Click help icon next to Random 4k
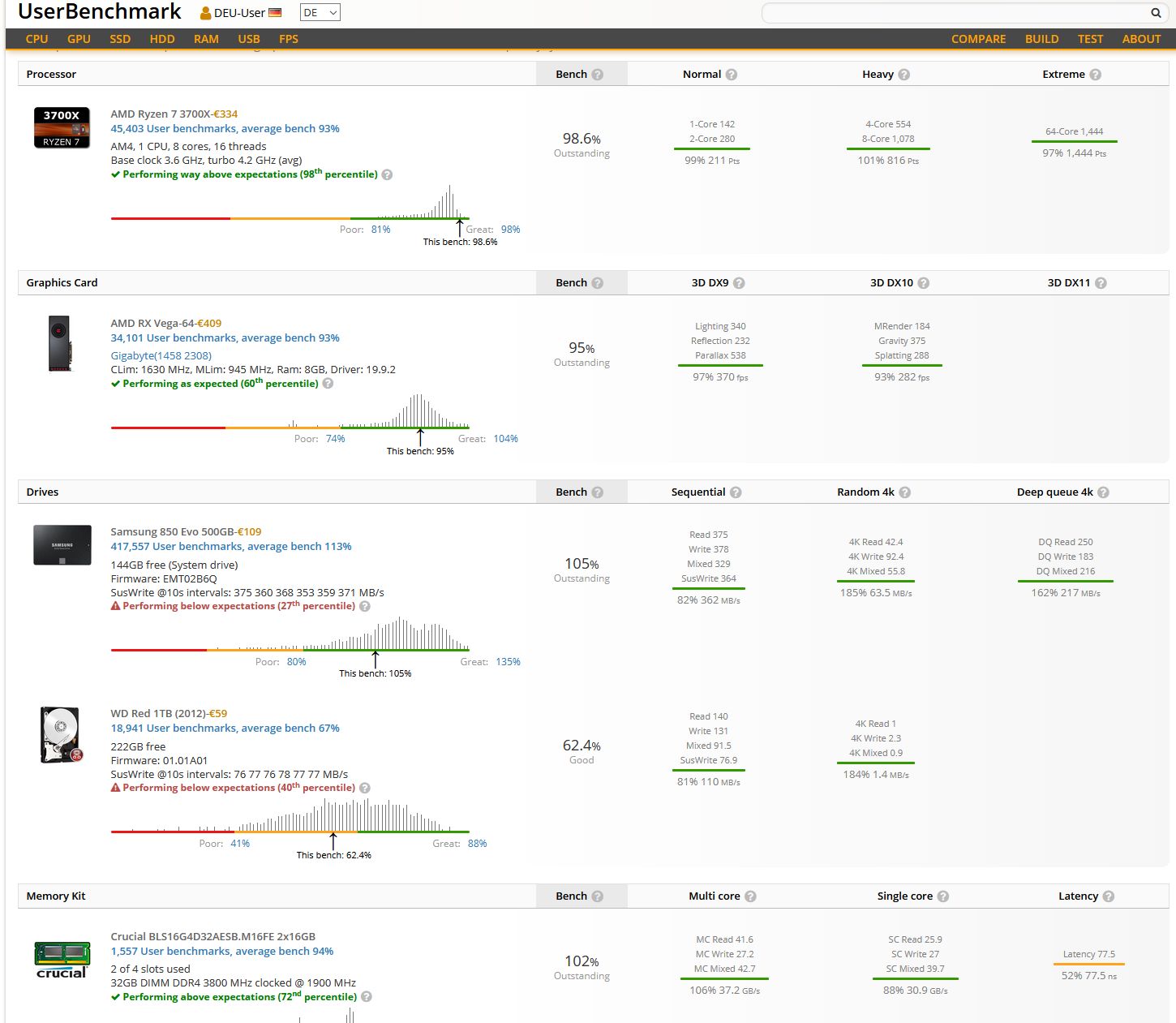This screenshot has width=1176, height=1023. (905, 492)
